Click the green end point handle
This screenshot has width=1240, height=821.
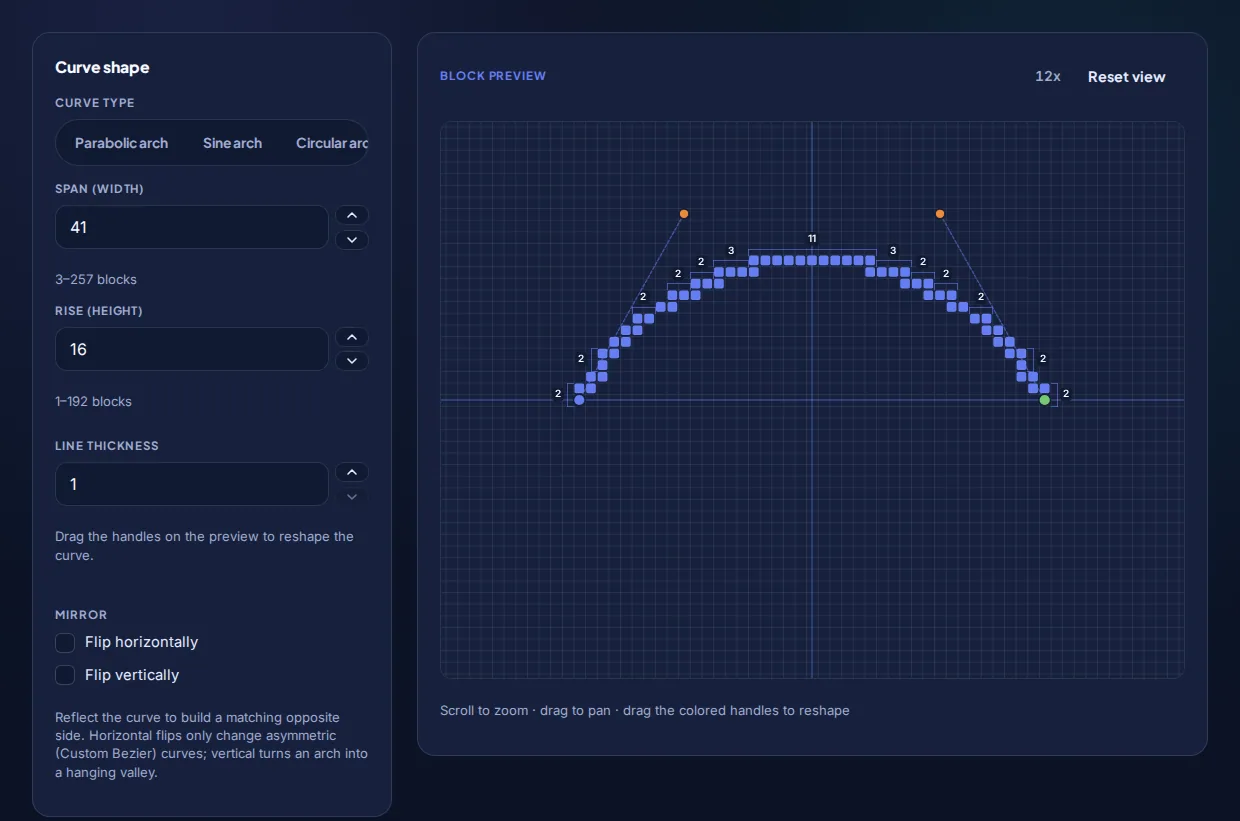pyautogui.click(x=1045, y=400)
